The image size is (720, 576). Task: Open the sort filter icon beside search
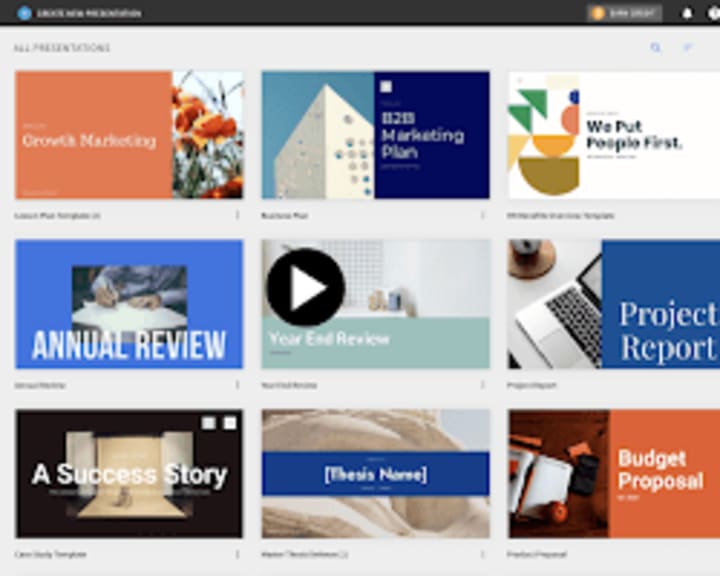click(x=687, y=47)
